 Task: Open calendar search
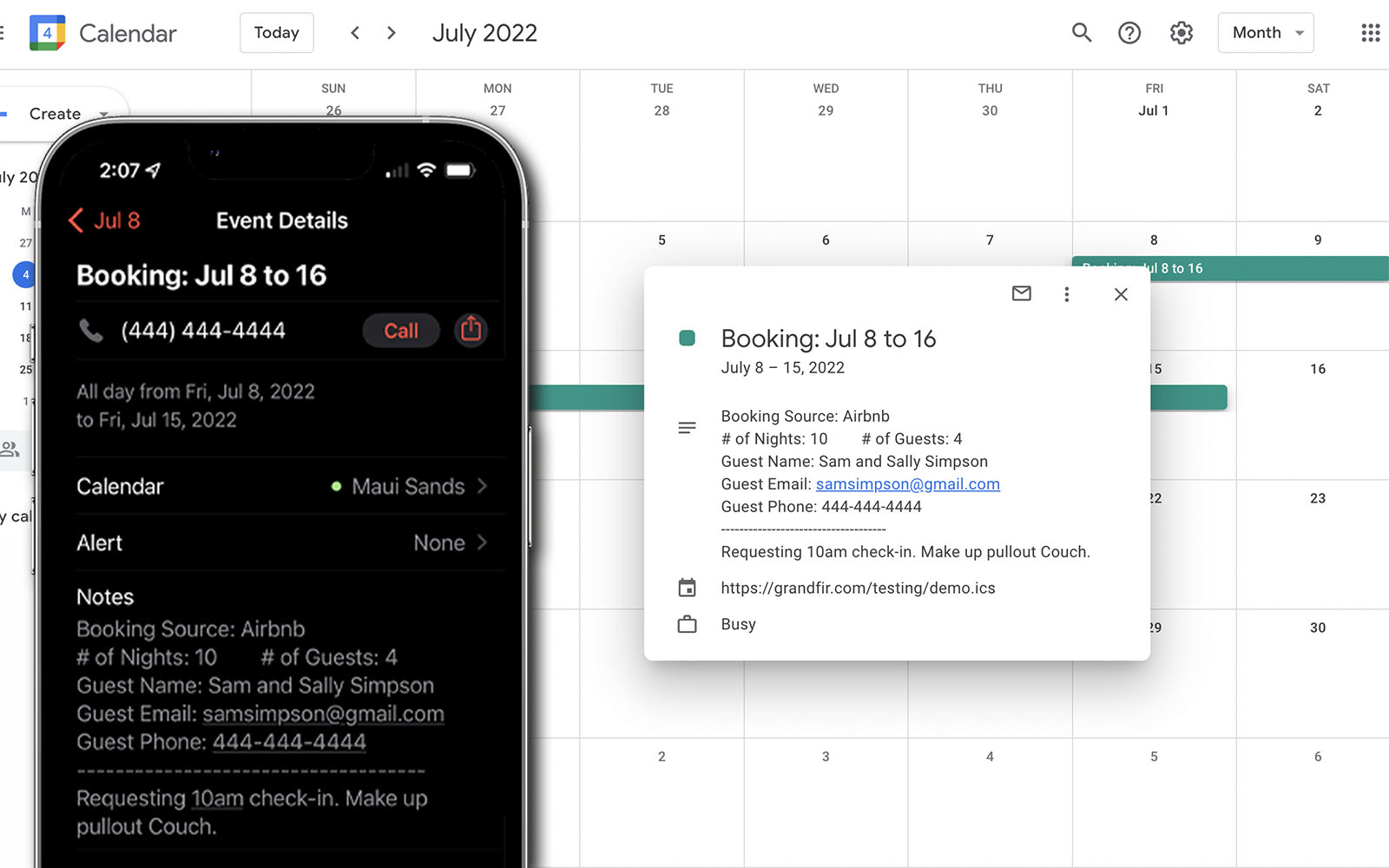[x=1081, y=33]
